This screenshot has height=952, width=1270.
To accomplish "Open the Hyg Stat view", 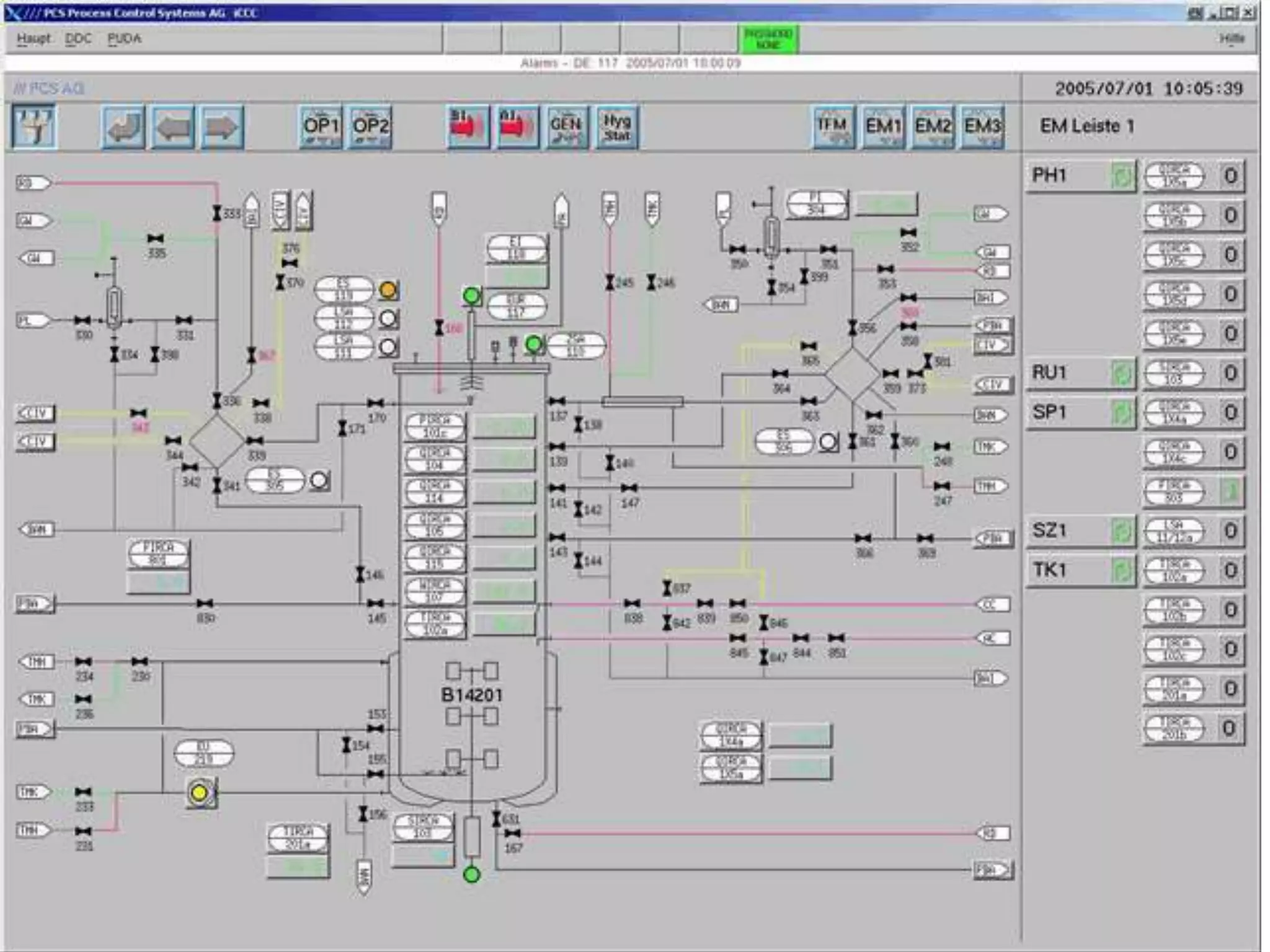I will (616, 127).
